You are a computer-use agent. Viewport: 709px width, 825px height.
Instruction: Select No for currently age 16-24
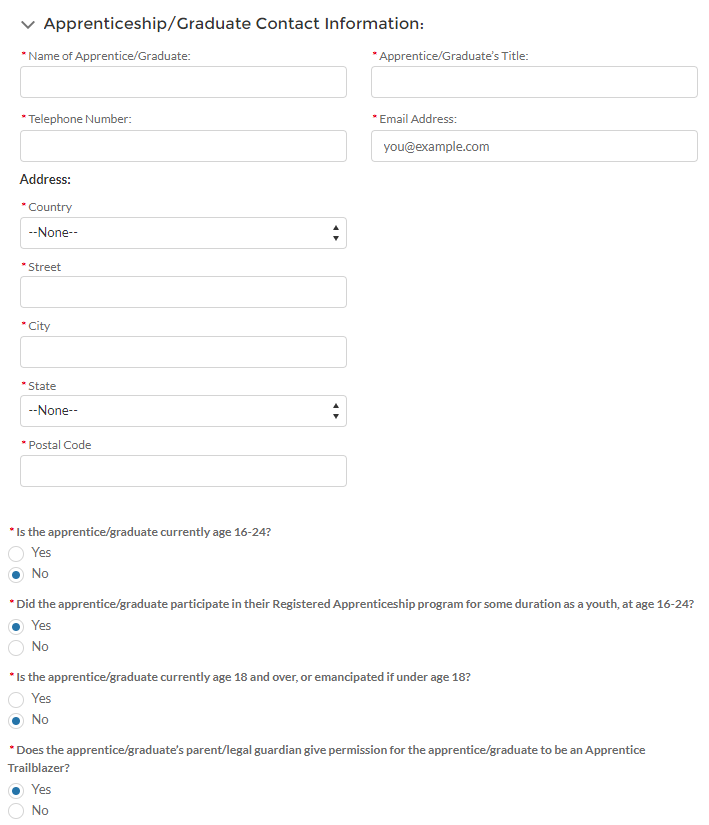pos(16,574)
